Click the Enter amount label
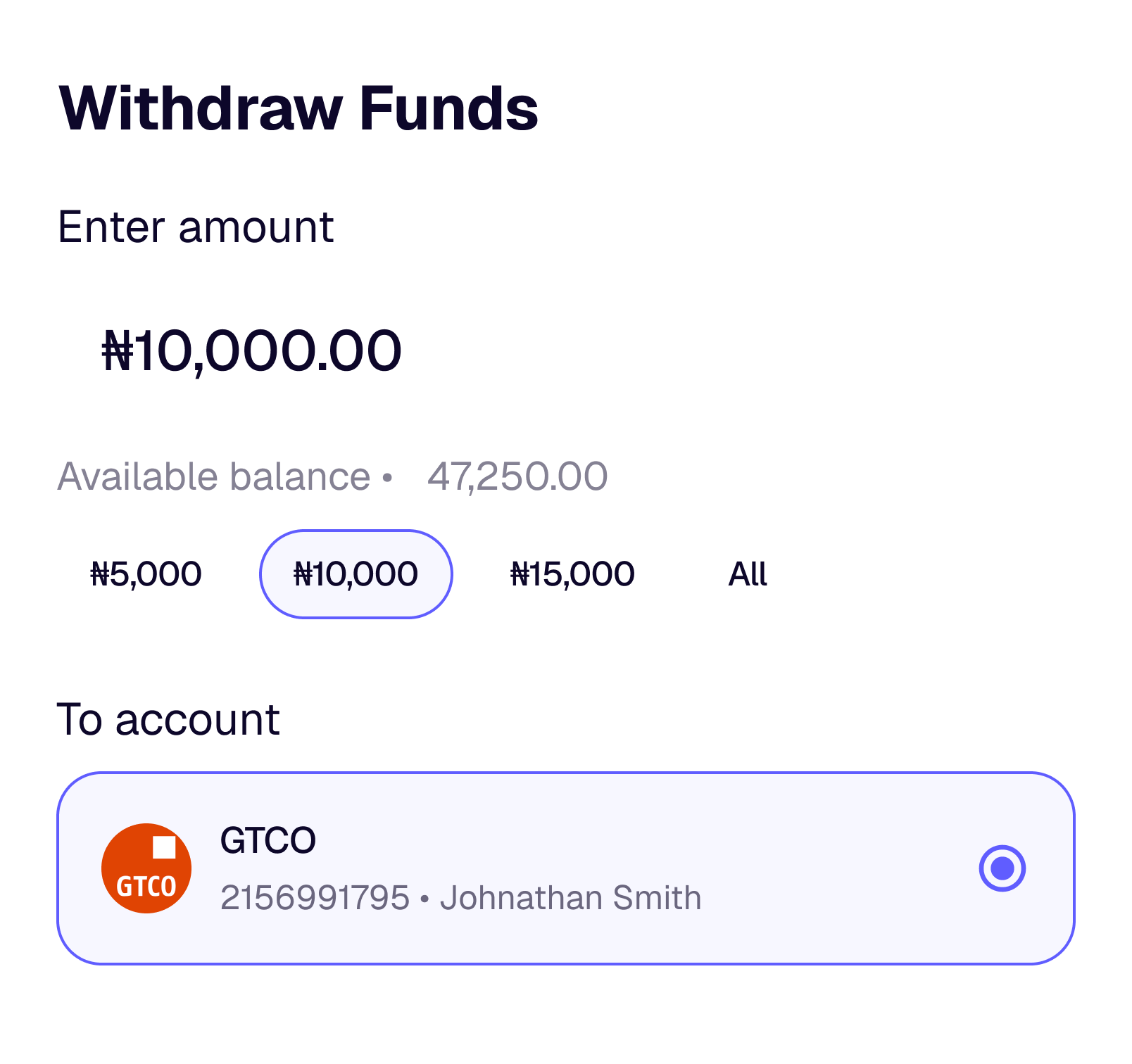The image size is (1132, 1064). pos(196,227)
